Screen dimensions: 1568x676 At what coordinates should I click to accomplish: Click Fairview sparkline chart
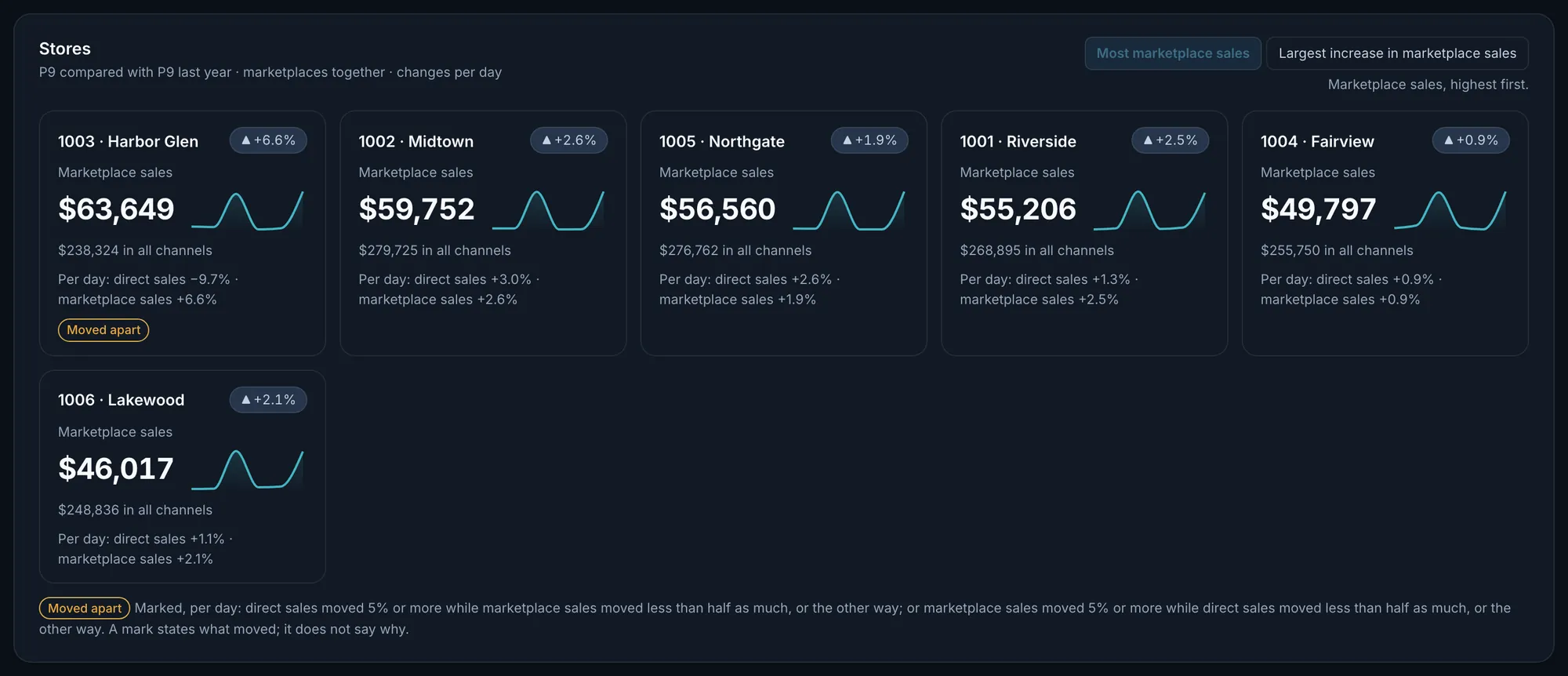point(1450,210)
